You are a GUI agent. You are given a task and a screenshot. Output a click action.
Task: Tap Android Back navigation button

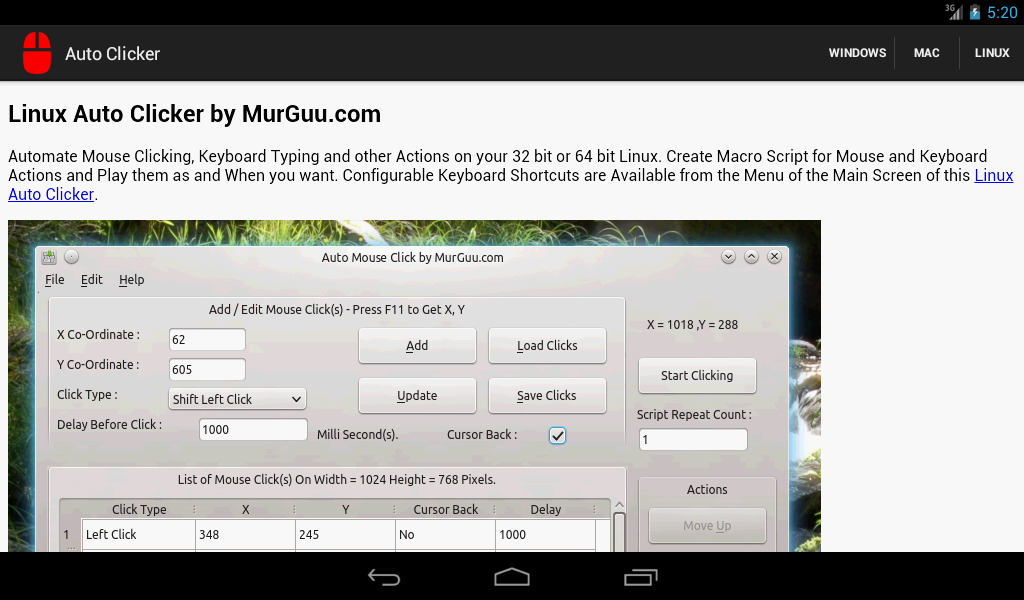(384, 577)
